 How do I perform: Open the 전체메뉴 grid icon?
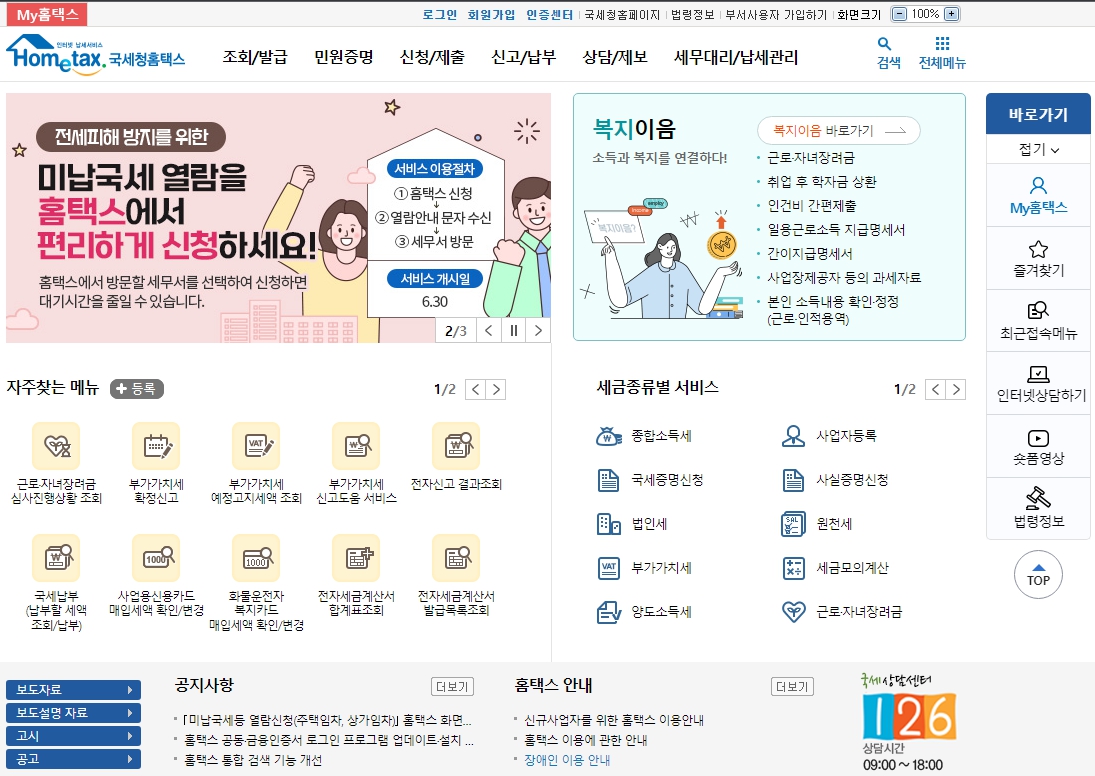[x=942, y=43]
